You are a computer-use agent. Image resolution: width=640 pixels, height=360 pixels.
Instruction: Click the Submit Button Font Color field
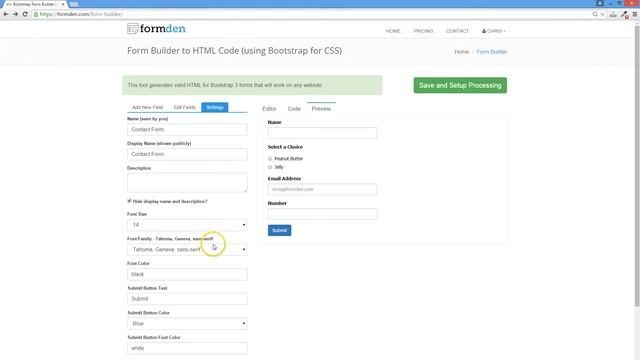pyautogui.click(x=187, y=348)
